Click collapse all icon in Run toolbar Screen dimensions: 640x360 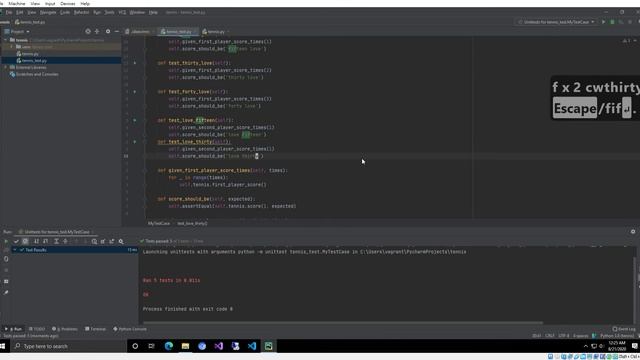click(x=65, y=241)
